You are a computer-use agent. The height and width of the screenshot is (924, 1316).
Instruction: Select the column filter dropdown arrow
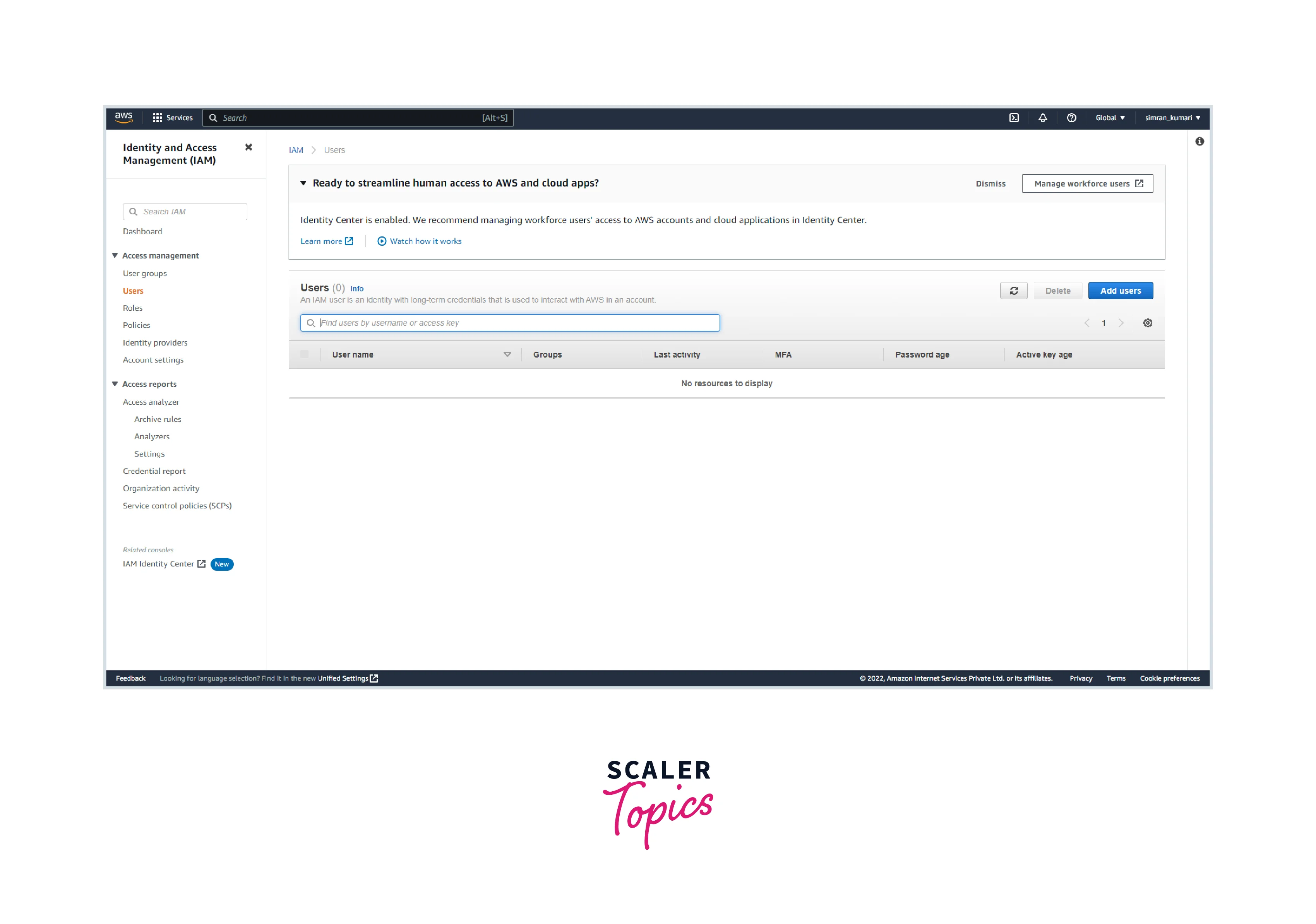tap(508, 354)
